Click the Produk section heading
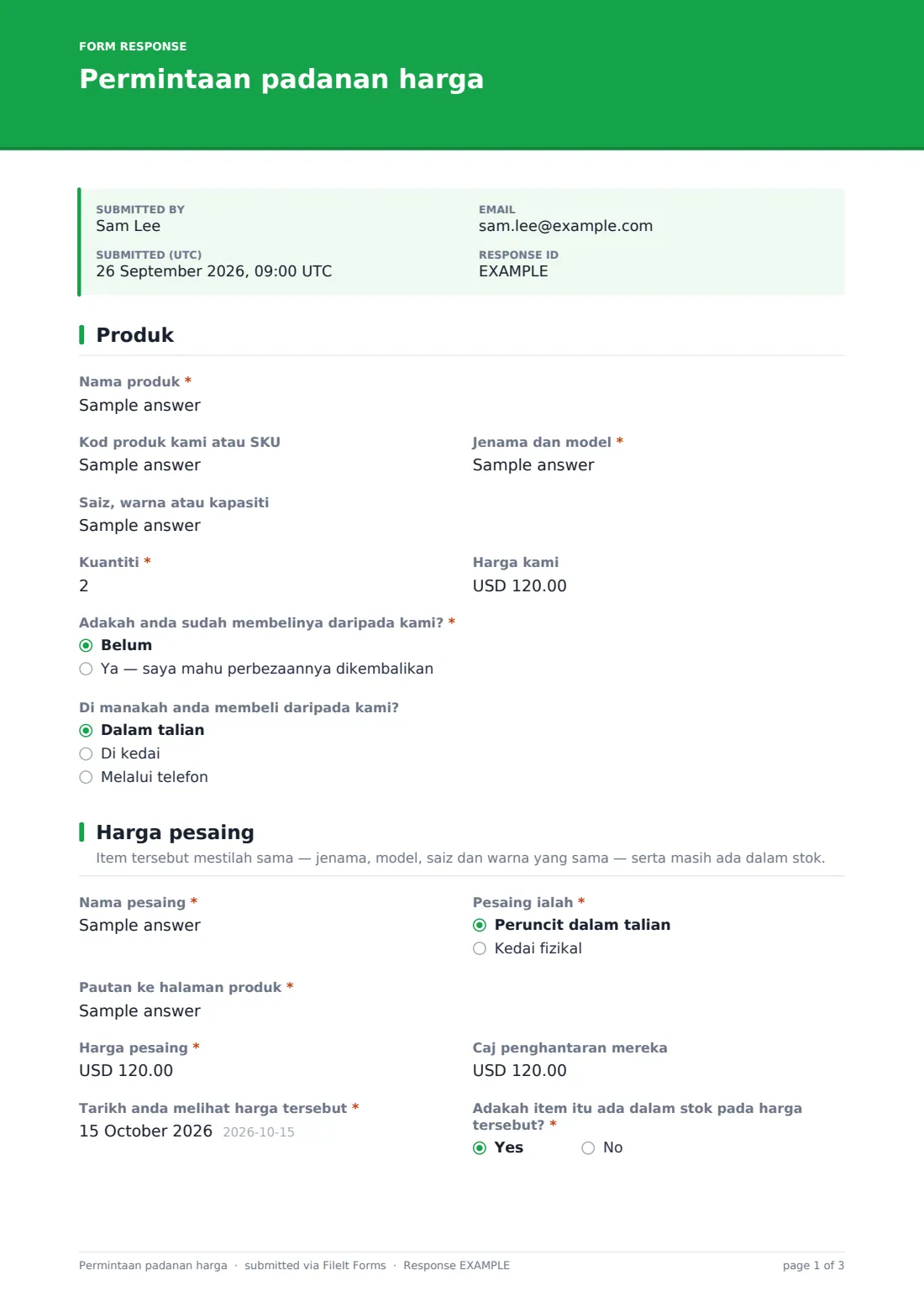This screenshot has height=1307, width=924. pos(134,335)
